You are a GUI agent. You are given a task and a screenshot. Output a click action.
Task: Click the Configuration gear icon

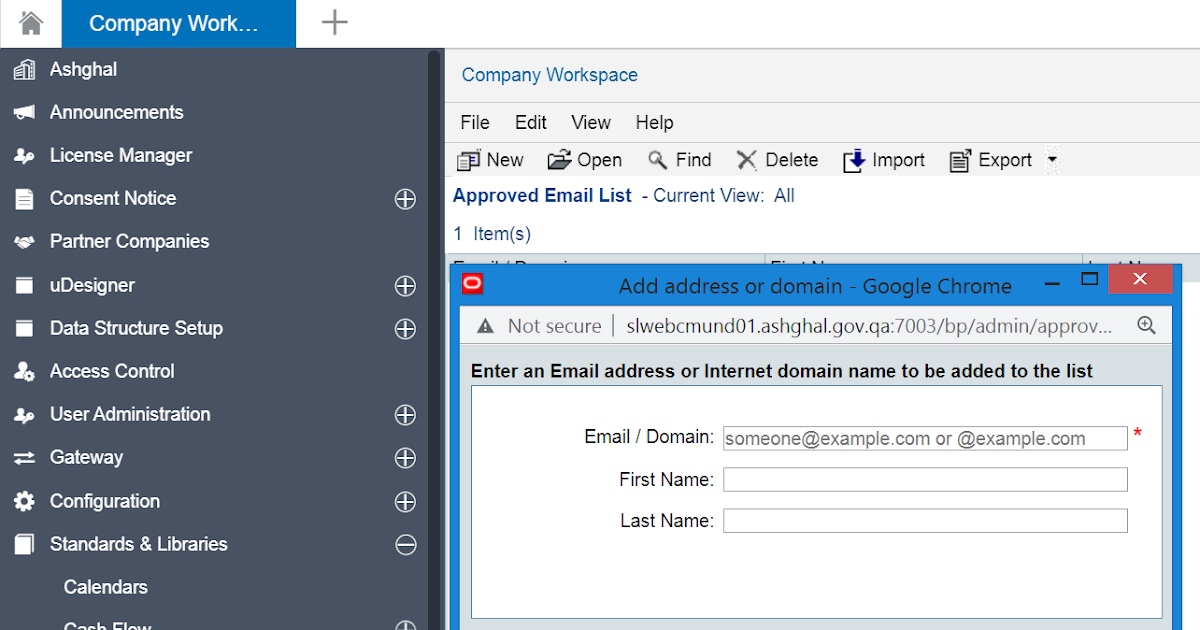click(24, 501)
